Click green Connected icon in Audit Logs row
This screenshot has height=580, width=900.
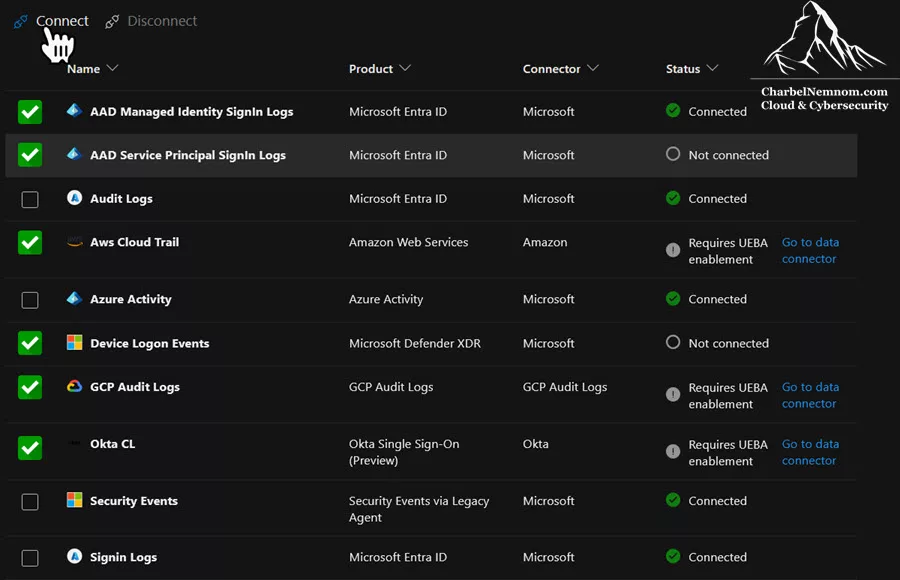673,198
